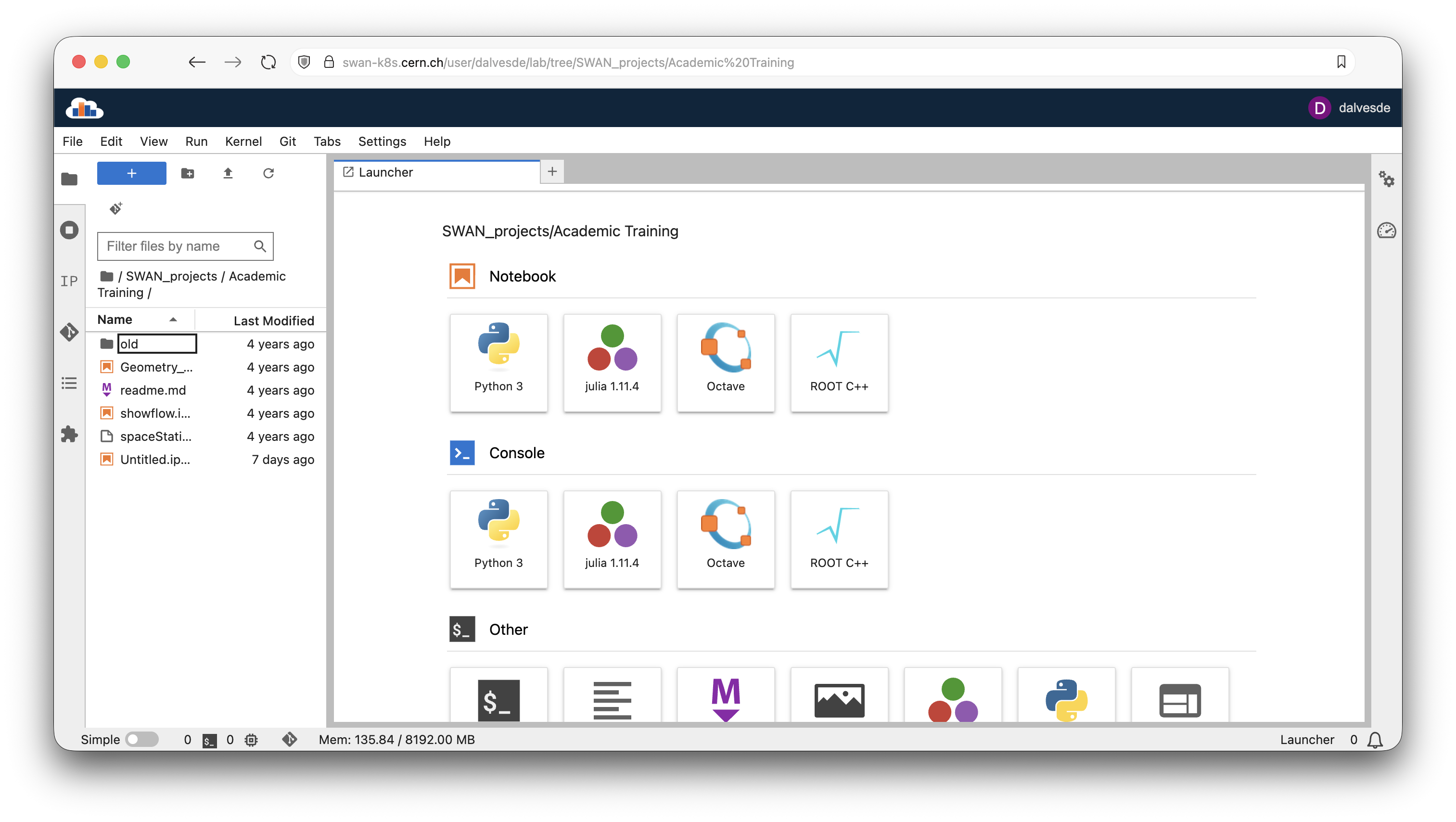Click the notification bell in status bar
This screenshot has width=1456, height=822.
coord(1375,740)
